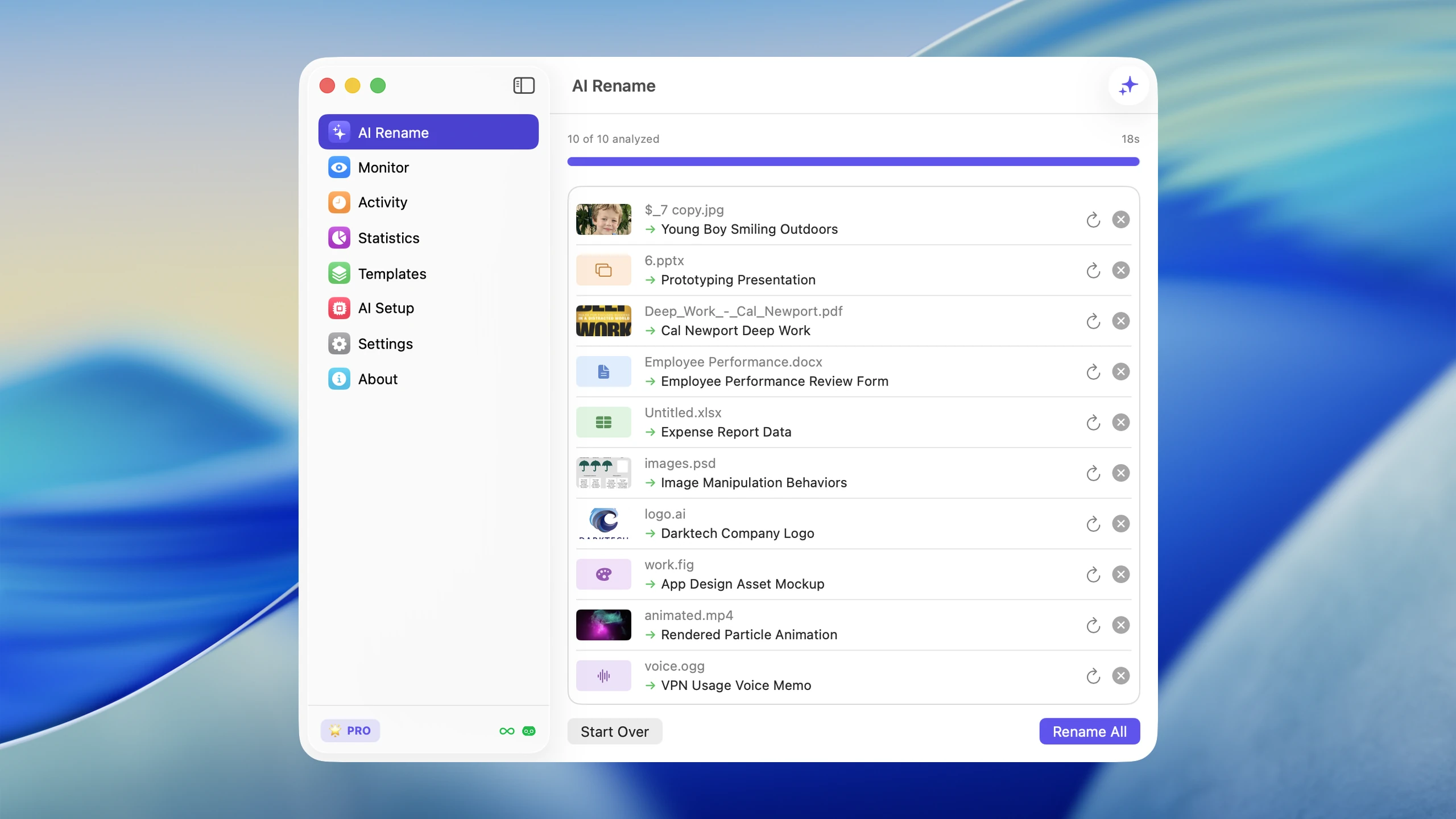Click the green infinity icon
The width and height of the screenshot is (1456, 819).
pos(507,731)
